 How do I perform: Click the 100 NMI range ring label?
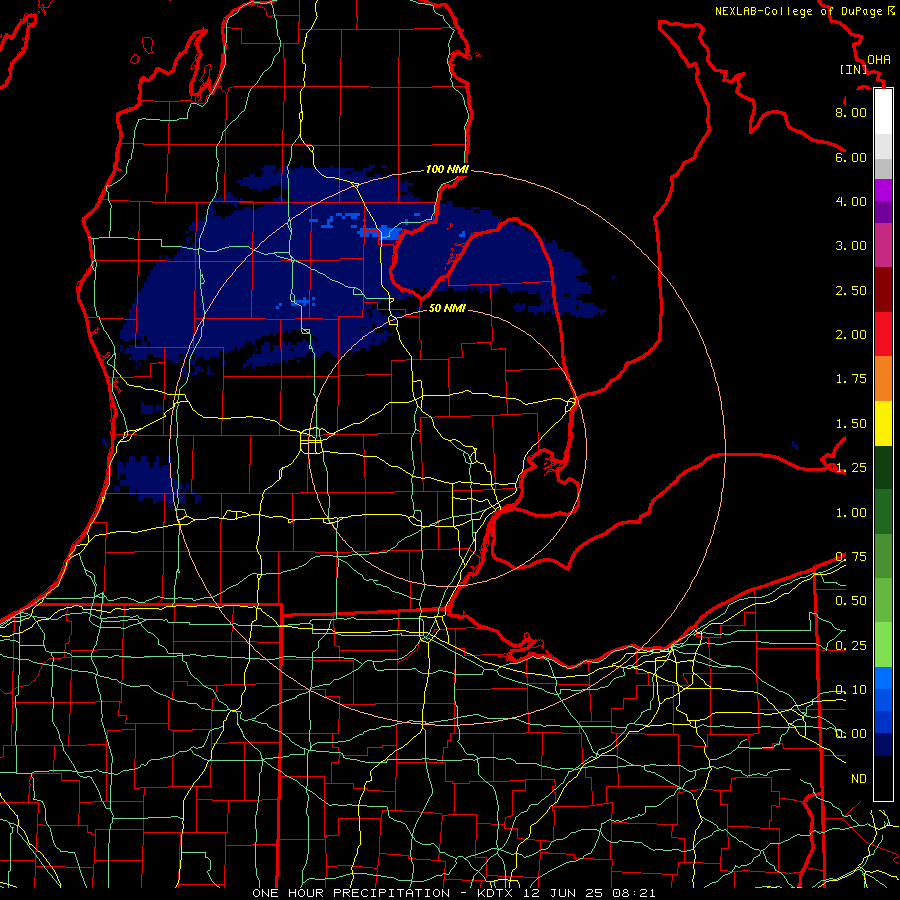click(x=447, y=169)
